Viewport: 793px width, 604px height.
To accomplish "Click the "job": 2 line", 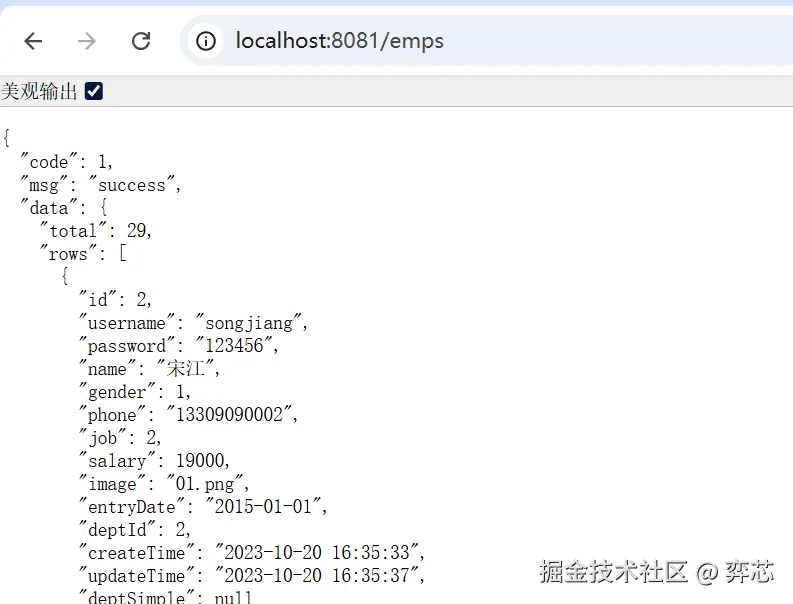I will point(119,438).
